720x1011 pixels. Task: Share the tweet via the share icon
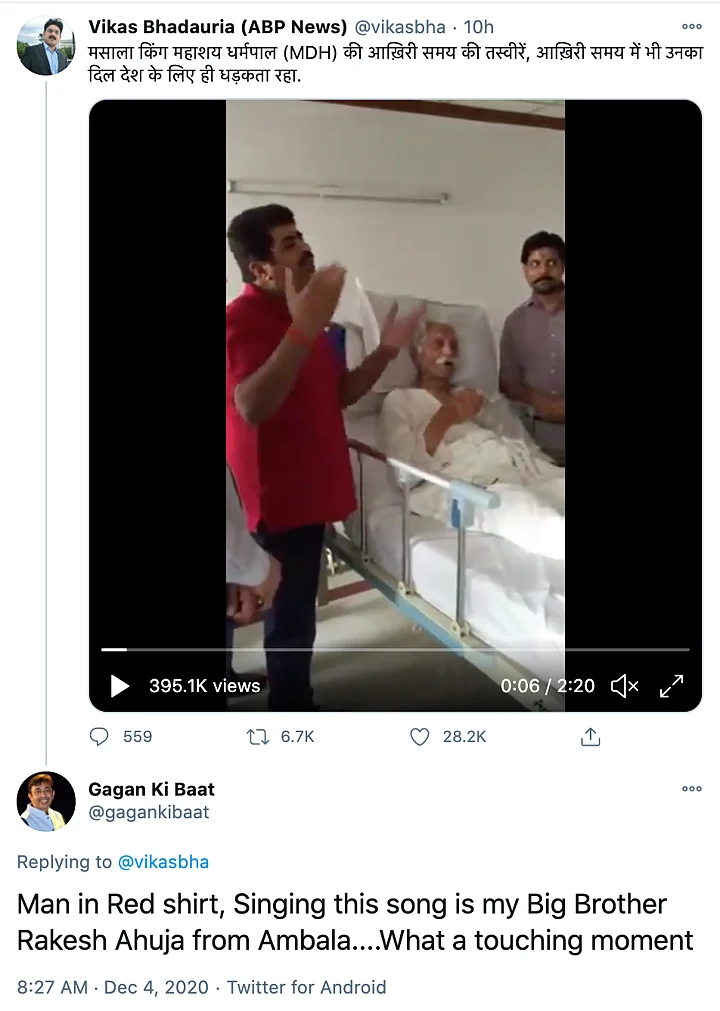[590, 737]
